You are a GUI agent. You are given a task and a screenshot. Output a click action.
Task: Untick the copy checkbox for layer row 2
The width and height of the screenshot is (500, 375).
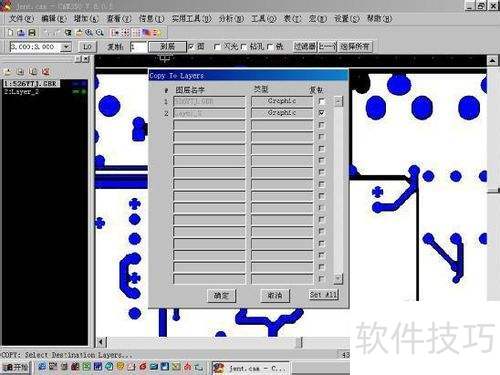(x=322, y=113)
